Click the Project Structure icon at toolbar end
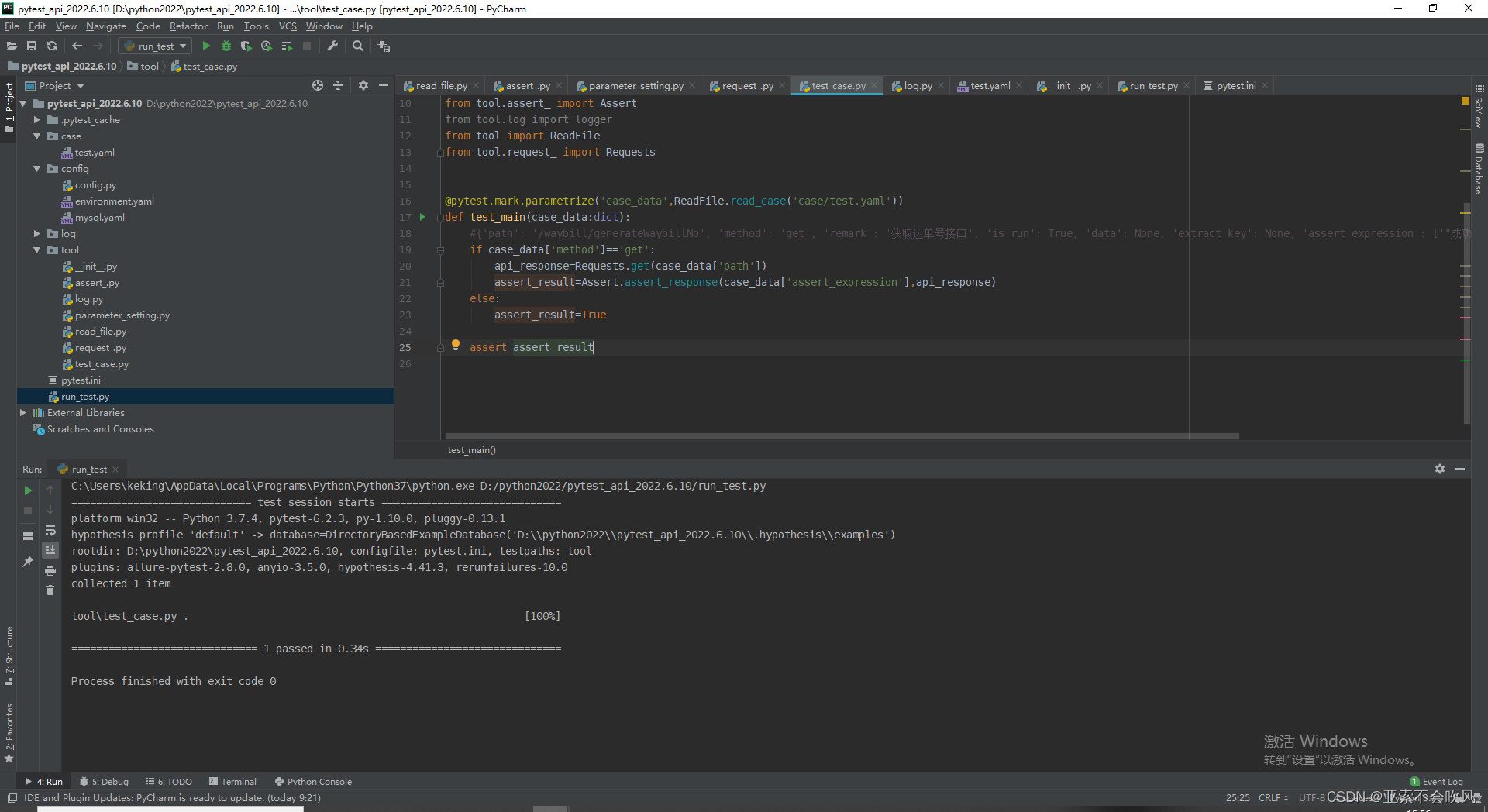This screenshot has height=812, width=1488. (x=384, y=46)
